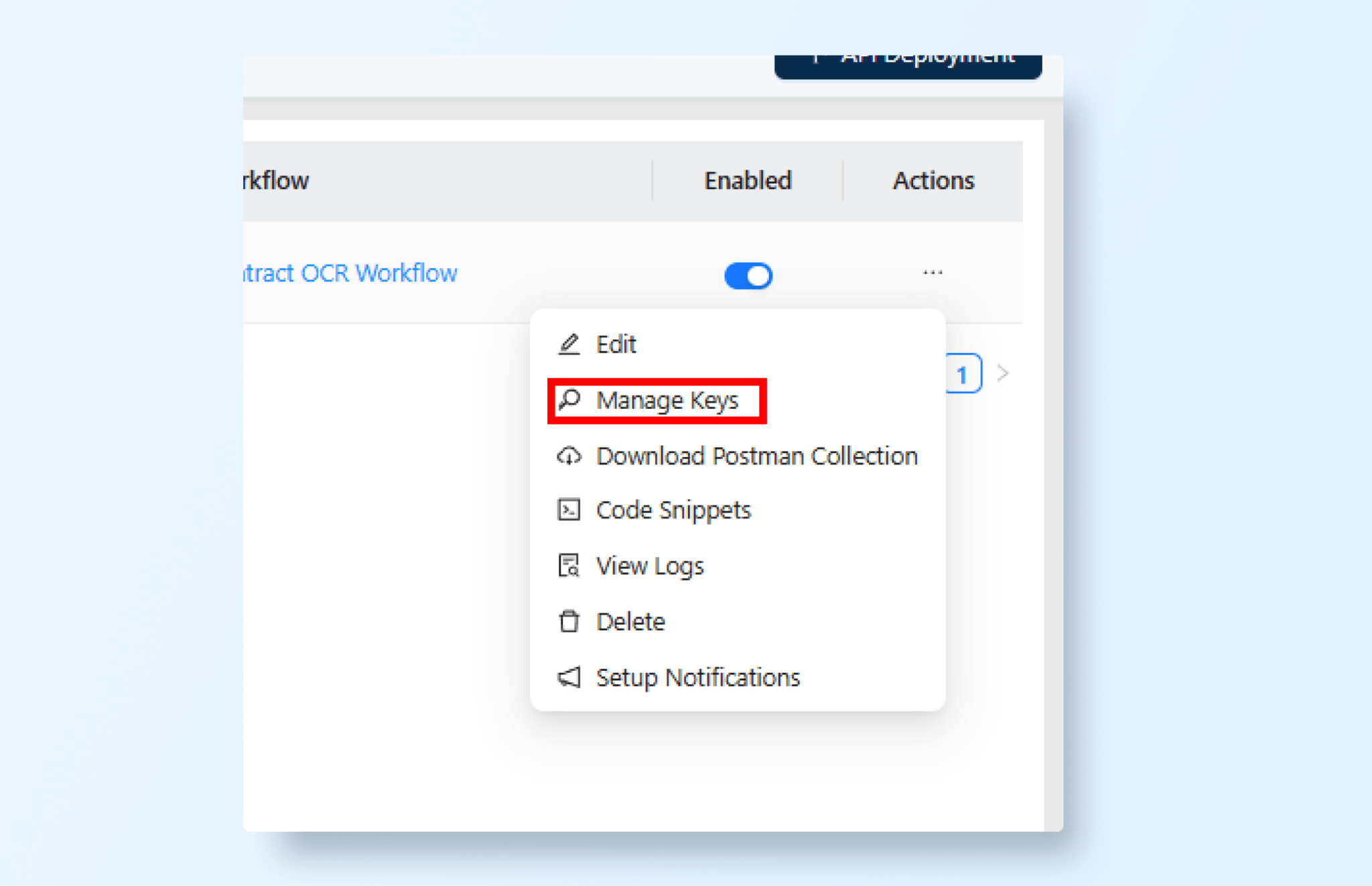Viewport: 1372px width, 886px height.
Task: Open the Actions column header
Action: (x=933, y=180)
